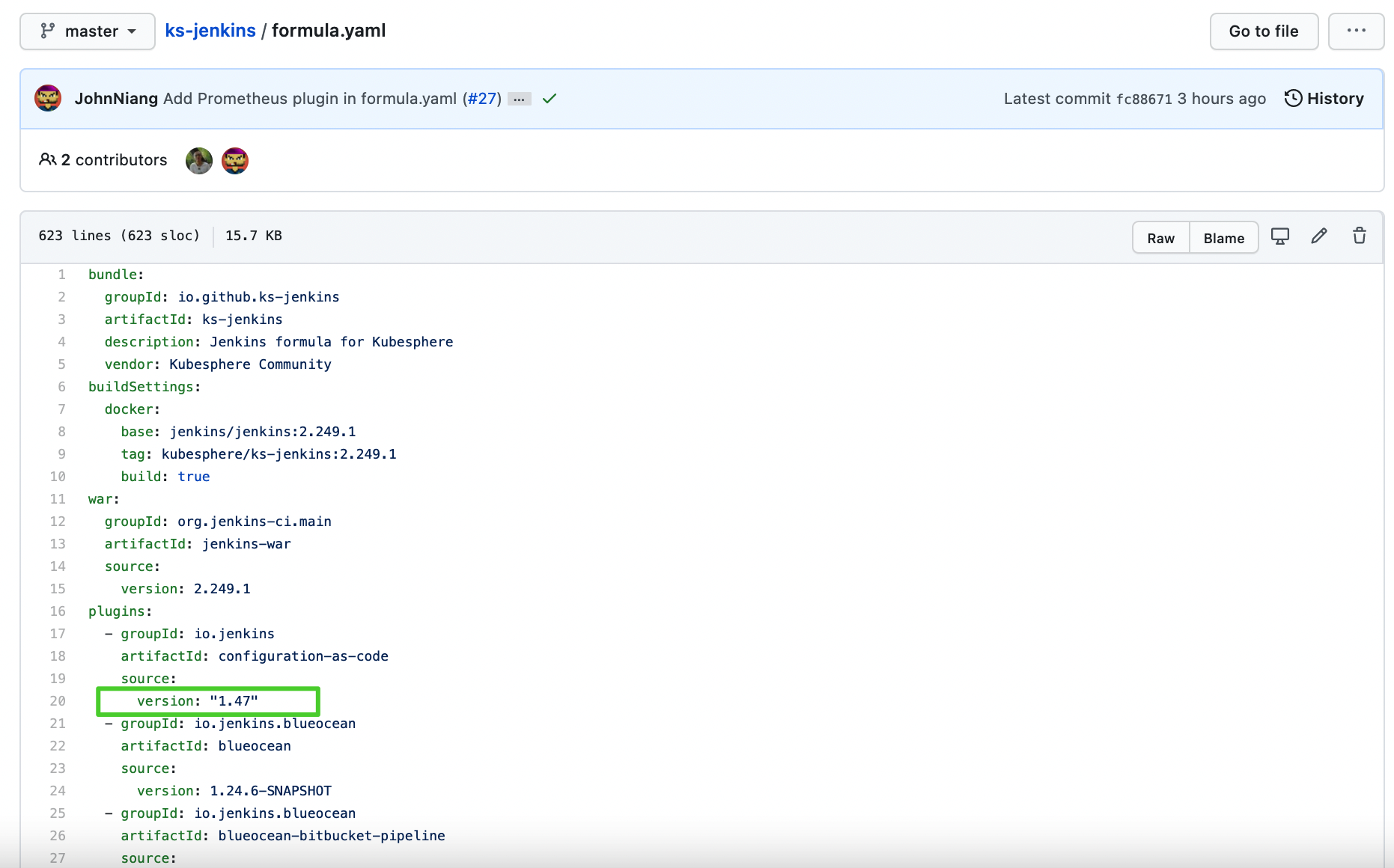Expand the truncated commit message ellipsis
The height and width of the screenshot is (868, 1394).
520,99
